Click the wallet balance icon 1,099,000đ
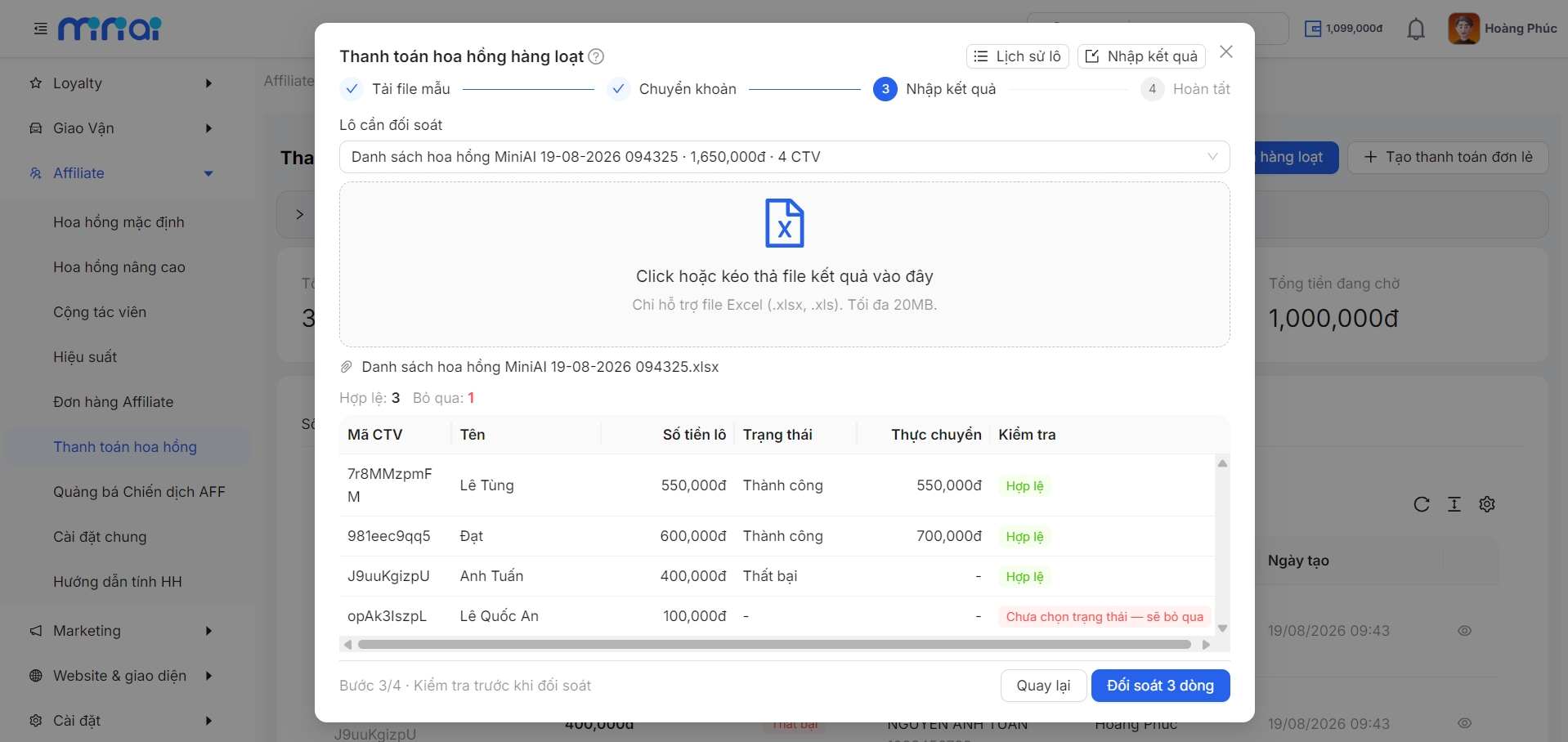 pos(1313,29)
